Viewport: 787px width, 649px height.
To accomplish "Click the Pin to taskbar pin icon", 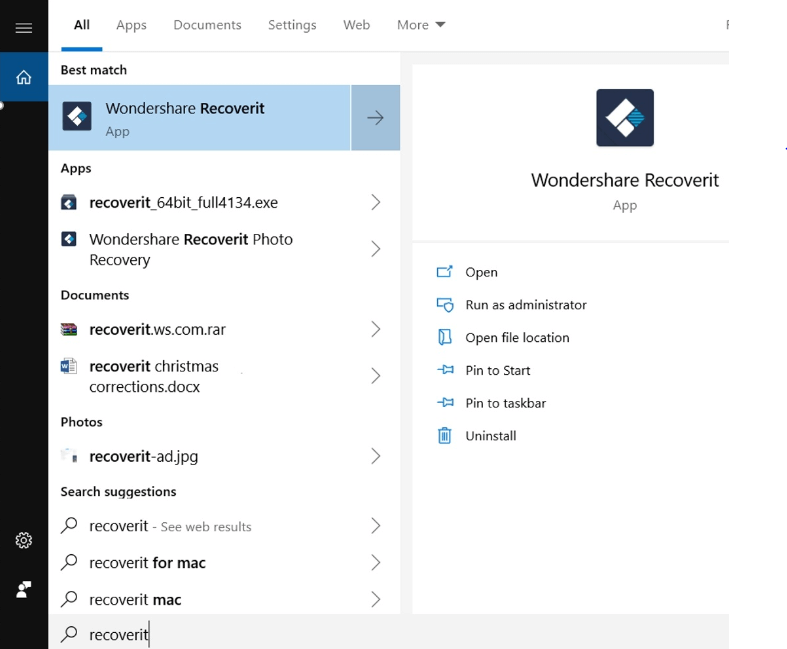I will click(445, 403).
